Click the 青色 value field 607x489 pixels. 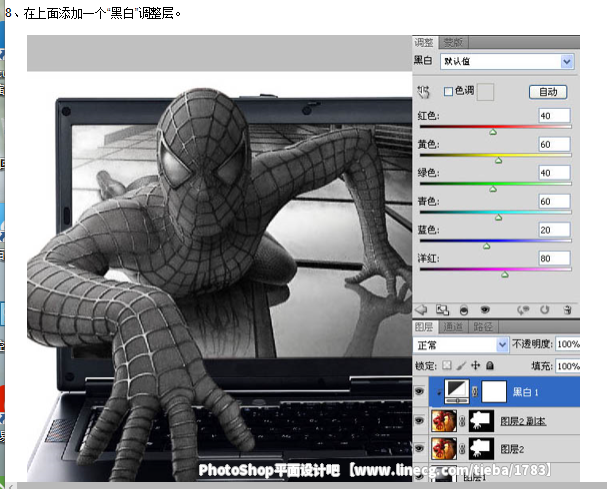(554, 201)
